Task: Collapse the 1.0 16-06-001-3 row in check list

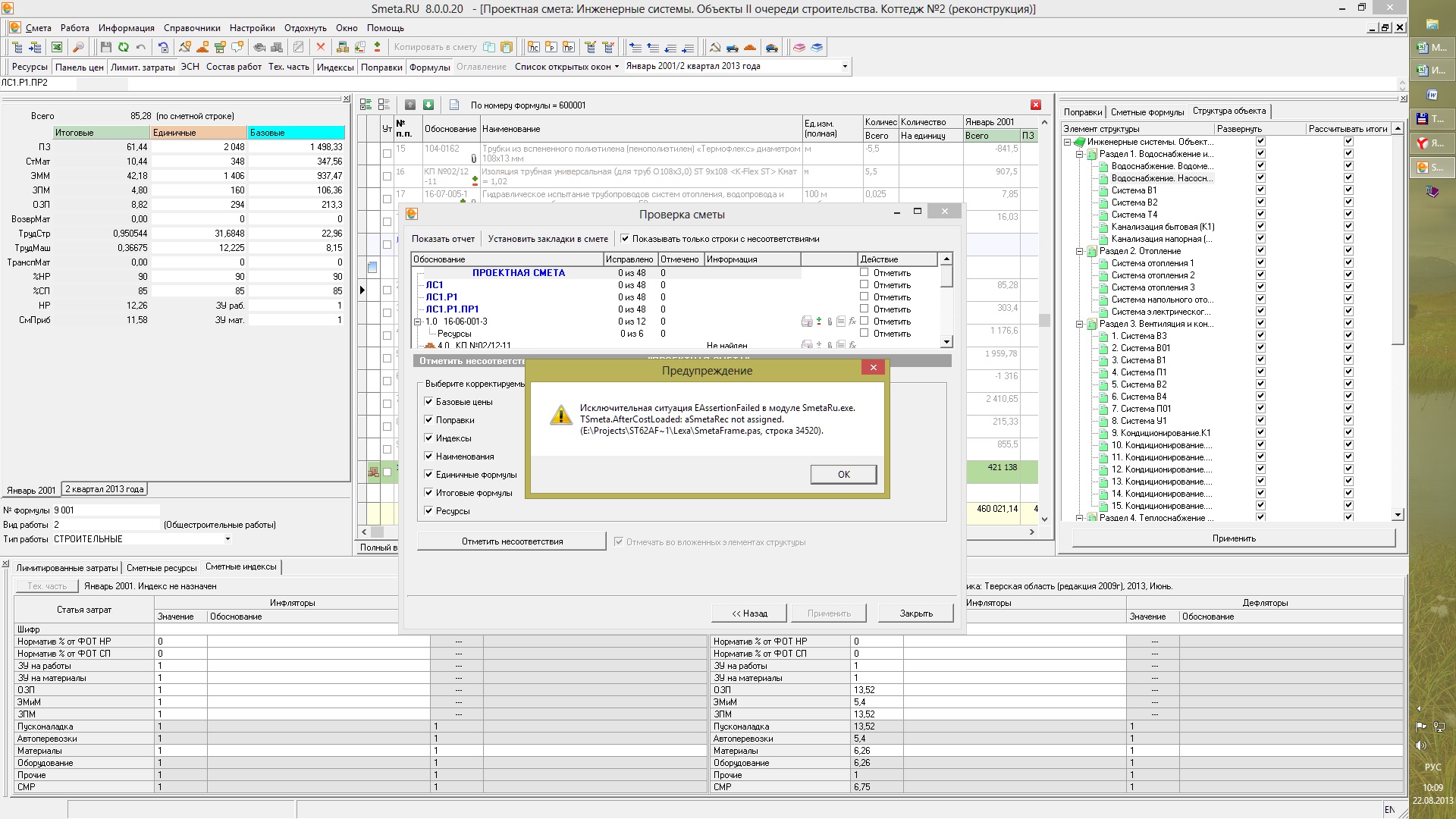Action: 417,322
